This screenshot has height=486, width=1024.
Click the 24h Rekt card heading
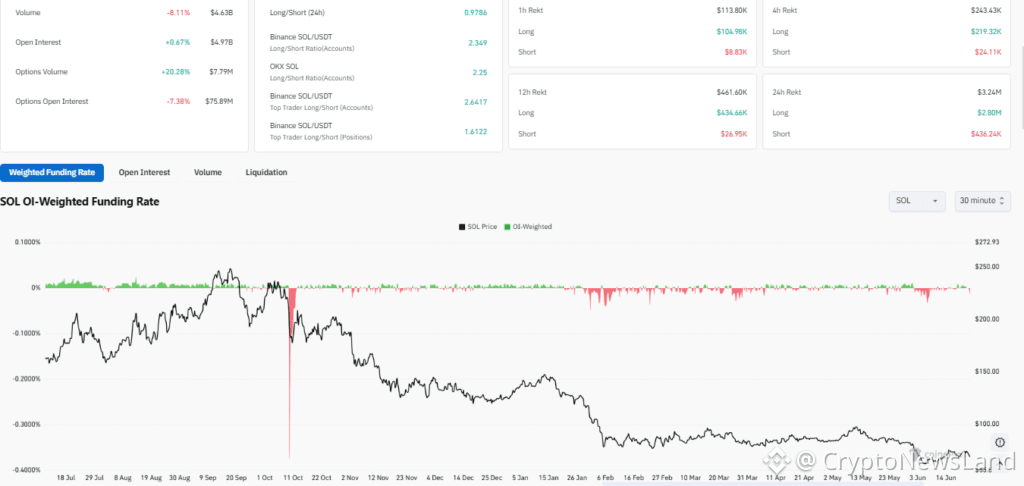click(x=787, y=92)
